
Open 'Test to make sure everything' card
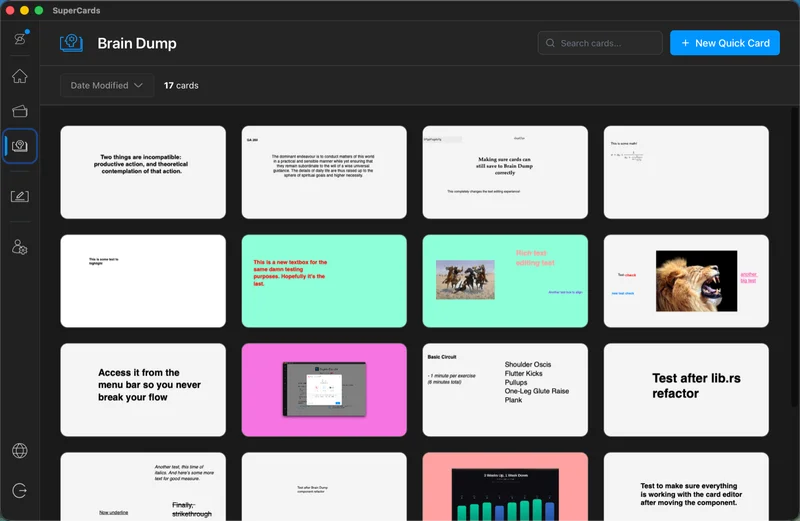pos(686,487)
